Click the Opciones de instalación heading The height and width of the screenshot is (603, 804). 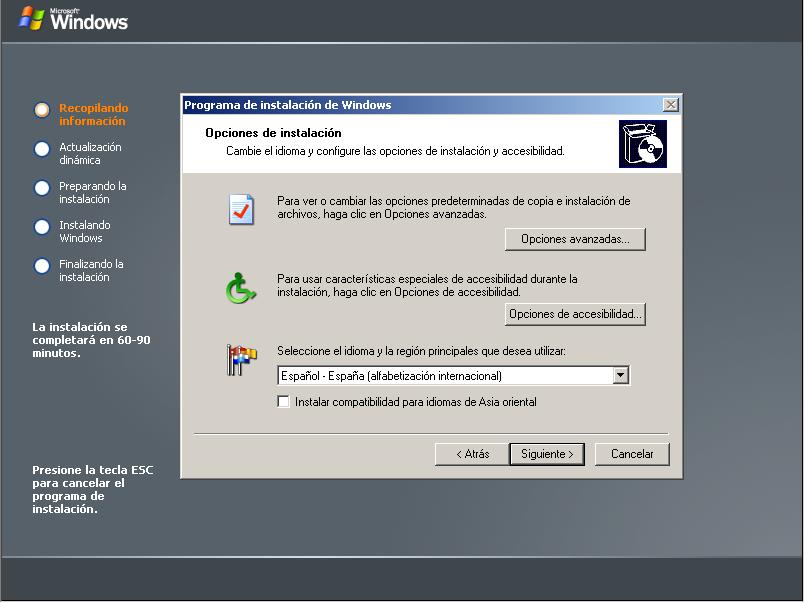click(273, 133)
